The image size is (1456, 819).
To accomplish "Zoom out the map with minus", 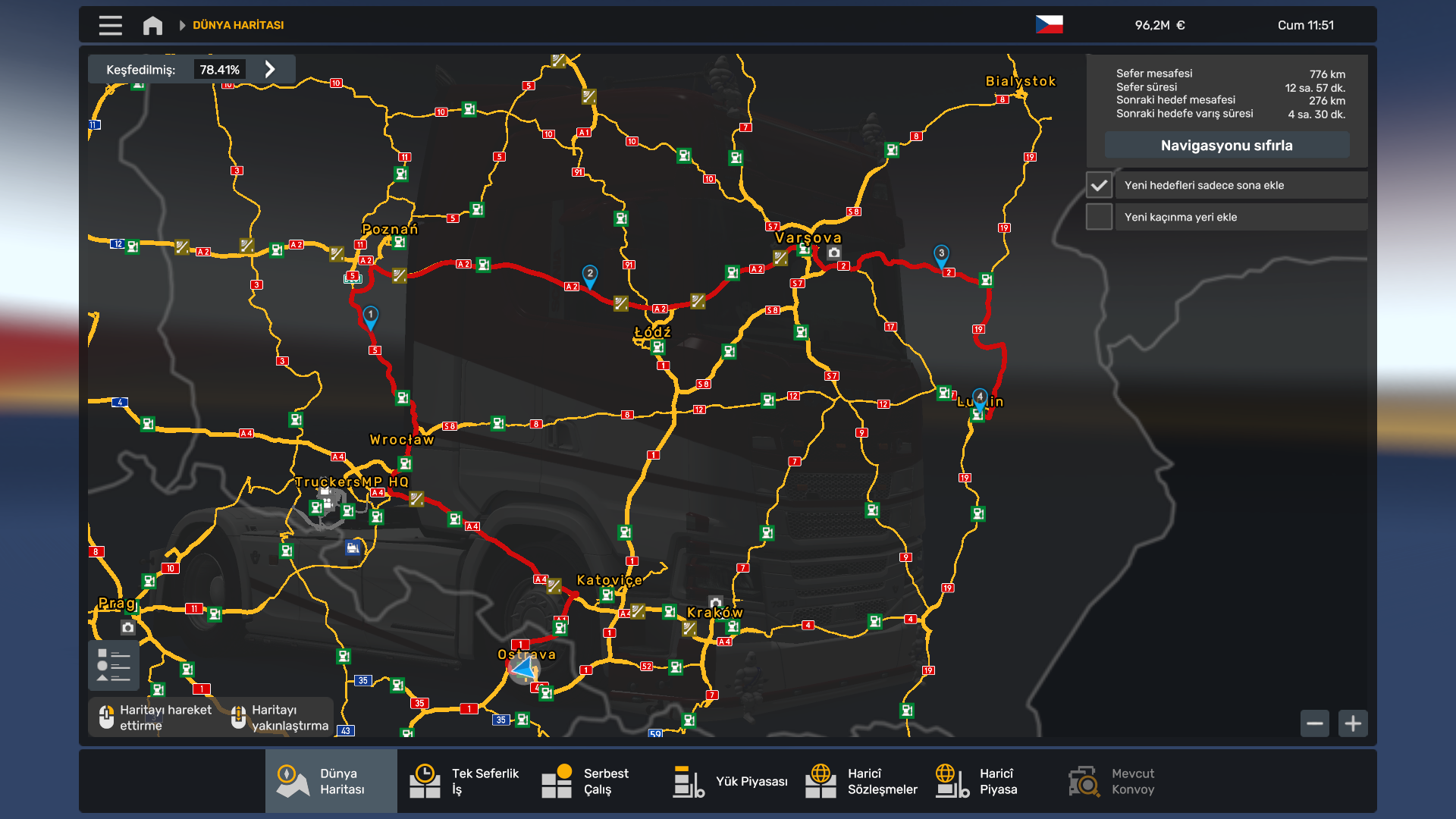I will (x=1314, y=723).
